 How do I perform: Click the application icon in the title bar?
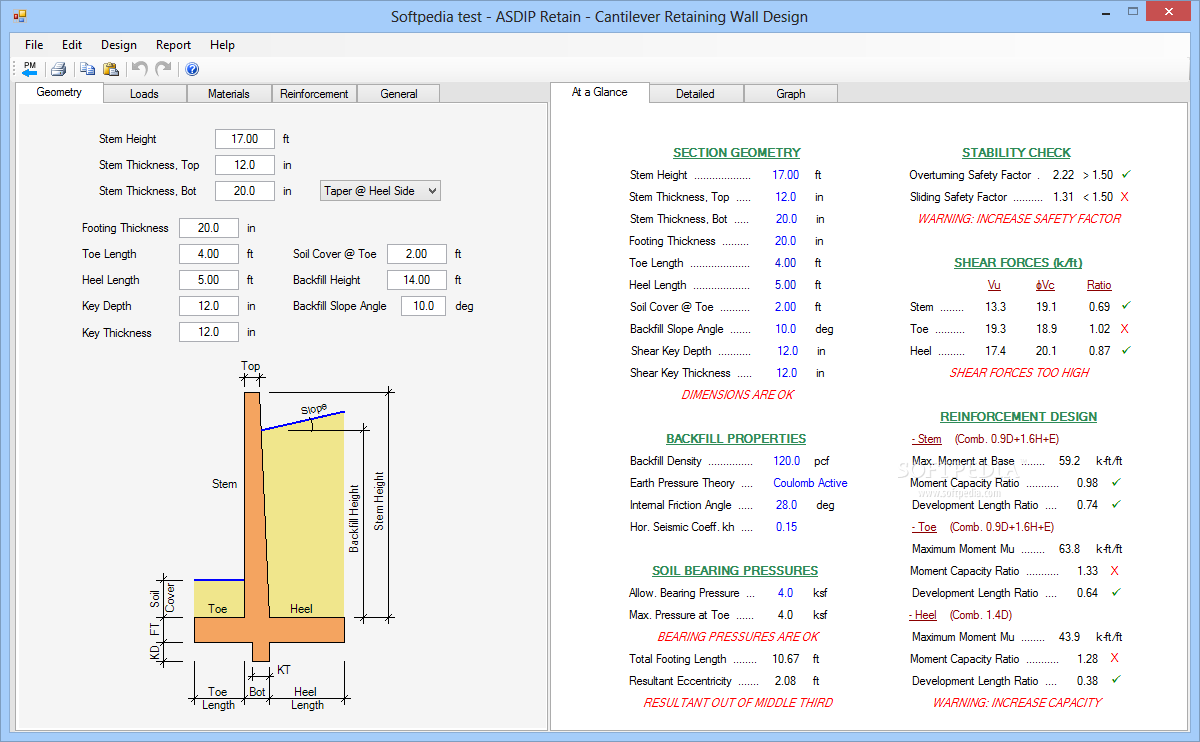pyautogui.click(x=19, y=16)
